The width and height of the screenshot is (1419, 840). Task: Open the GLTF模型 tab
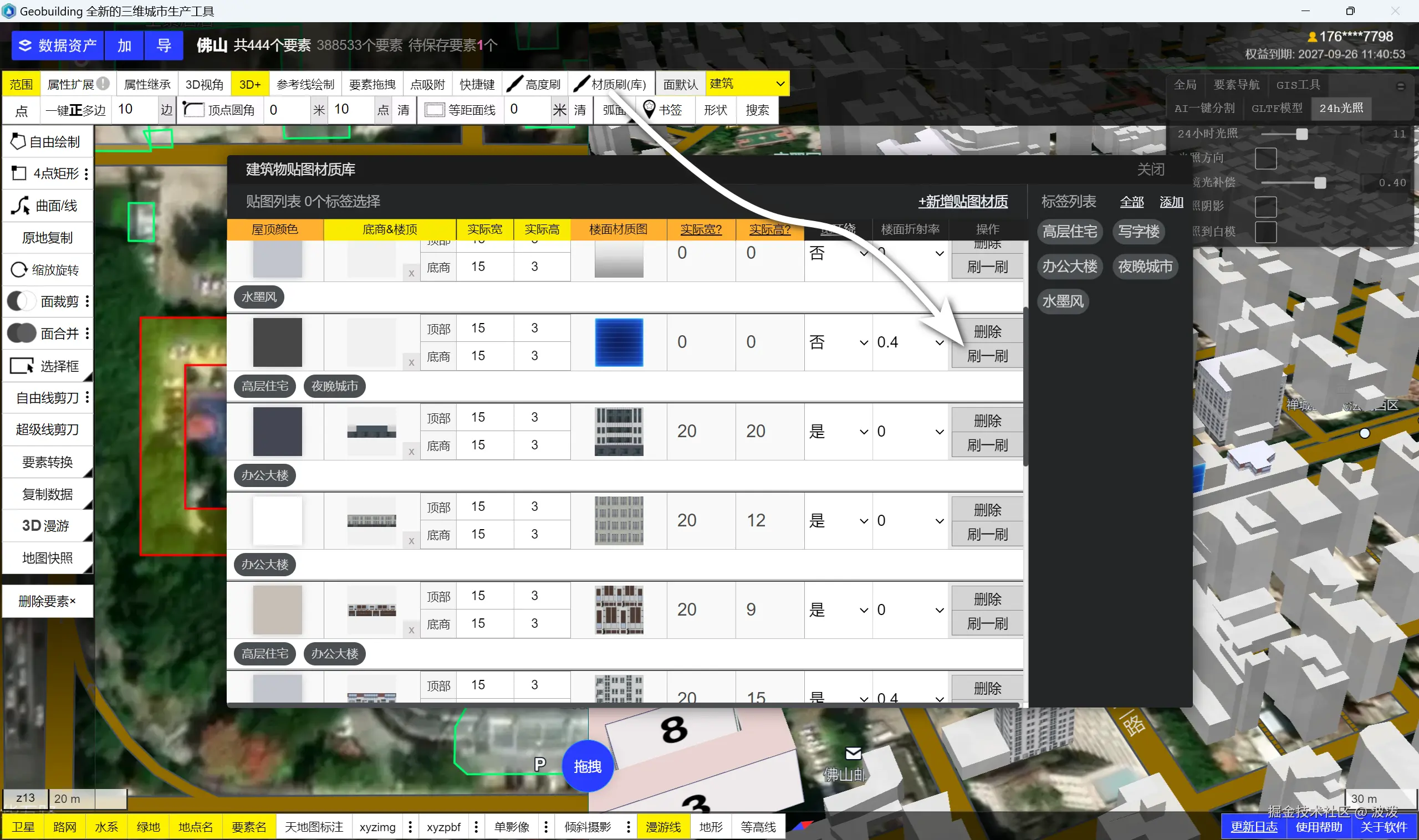(1277, 108)
